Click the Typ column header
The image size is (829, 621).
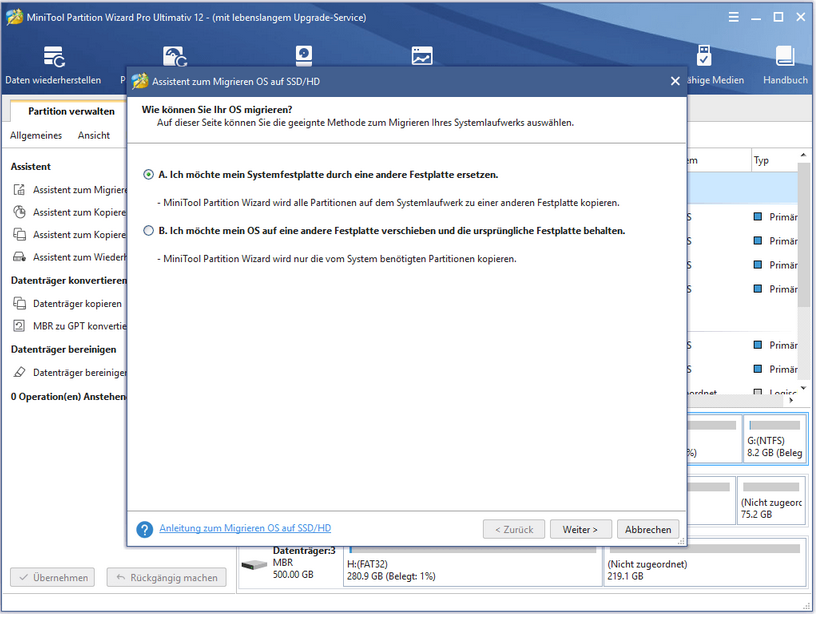[774, 163]
